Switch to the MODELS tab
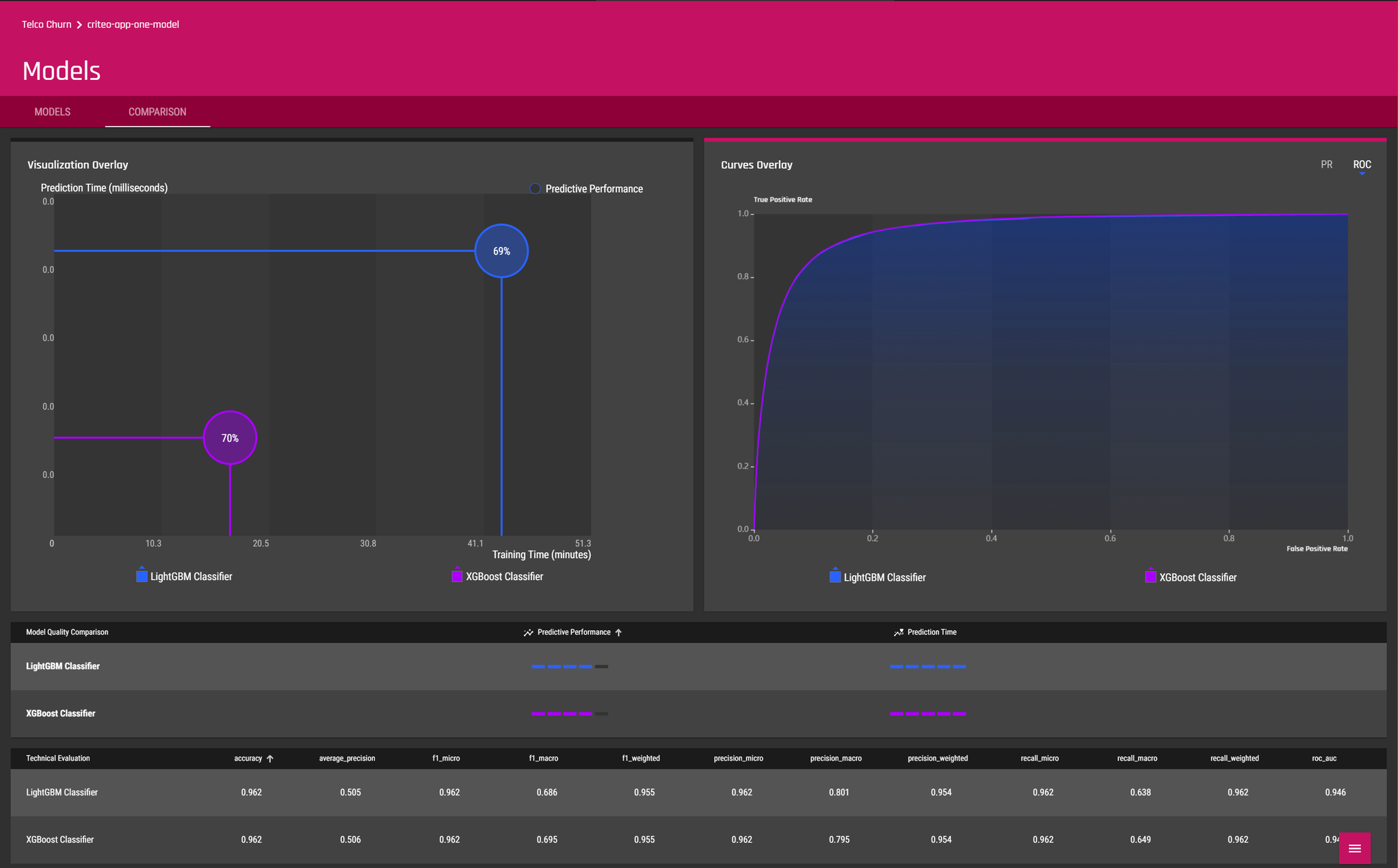The image size is (1398, 868). (53, 112)
